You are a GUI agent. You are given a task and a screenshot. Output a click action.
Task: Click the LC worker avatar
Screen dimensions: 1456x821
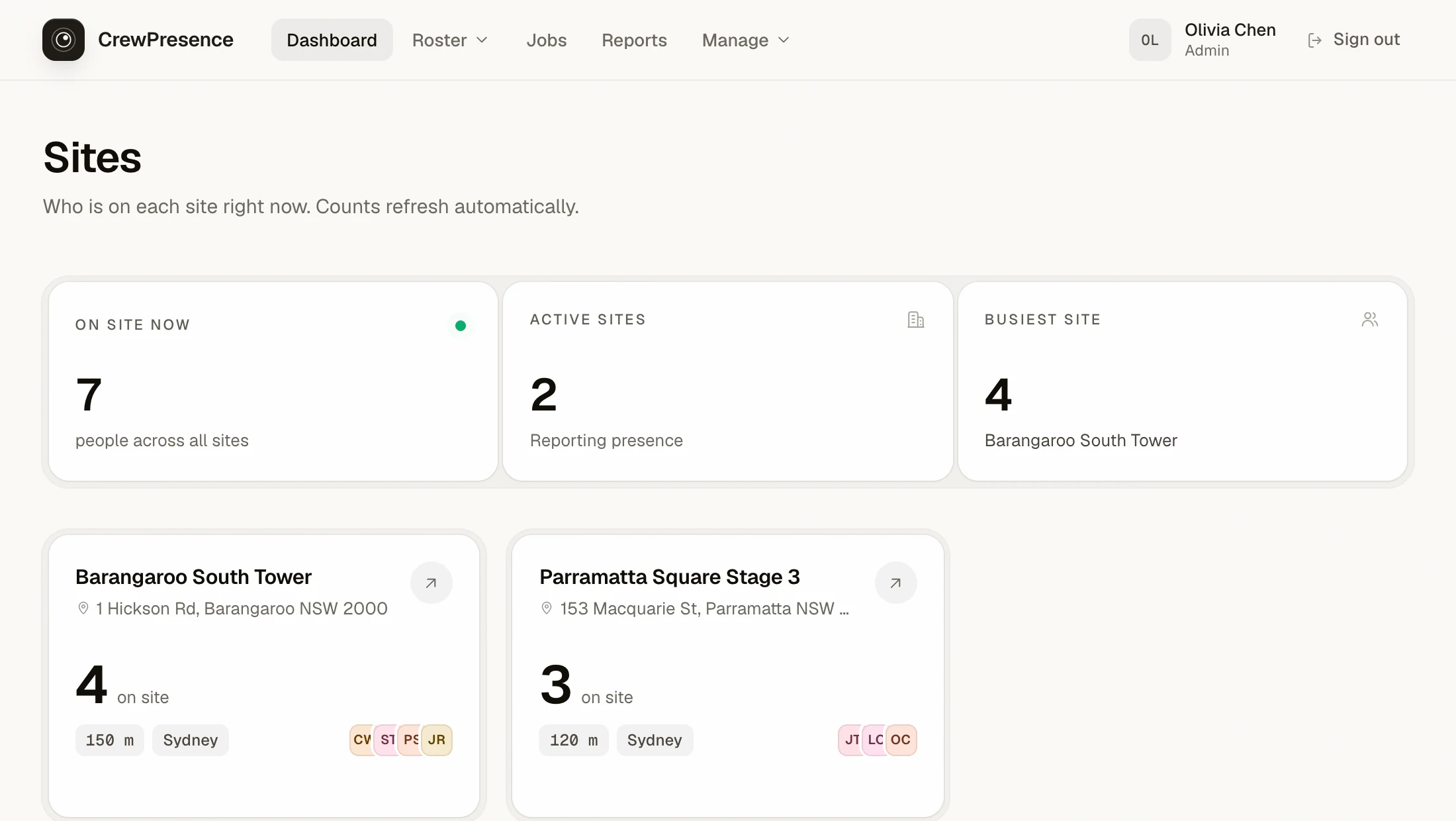point(874,740)
